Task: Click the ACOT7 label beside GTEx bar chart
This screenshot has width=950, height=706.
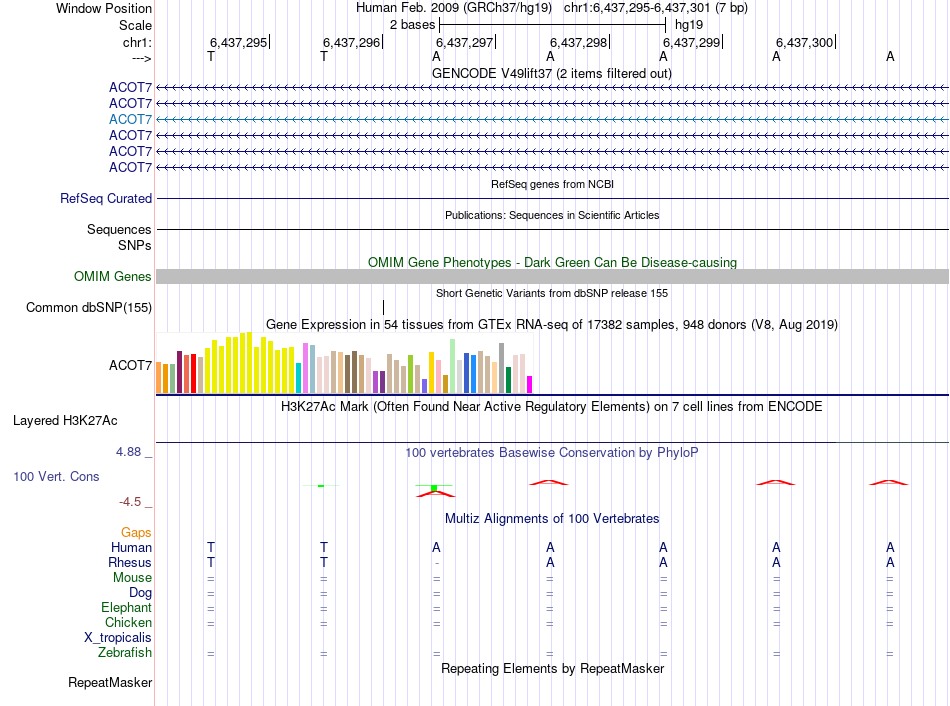Action: 130,365
